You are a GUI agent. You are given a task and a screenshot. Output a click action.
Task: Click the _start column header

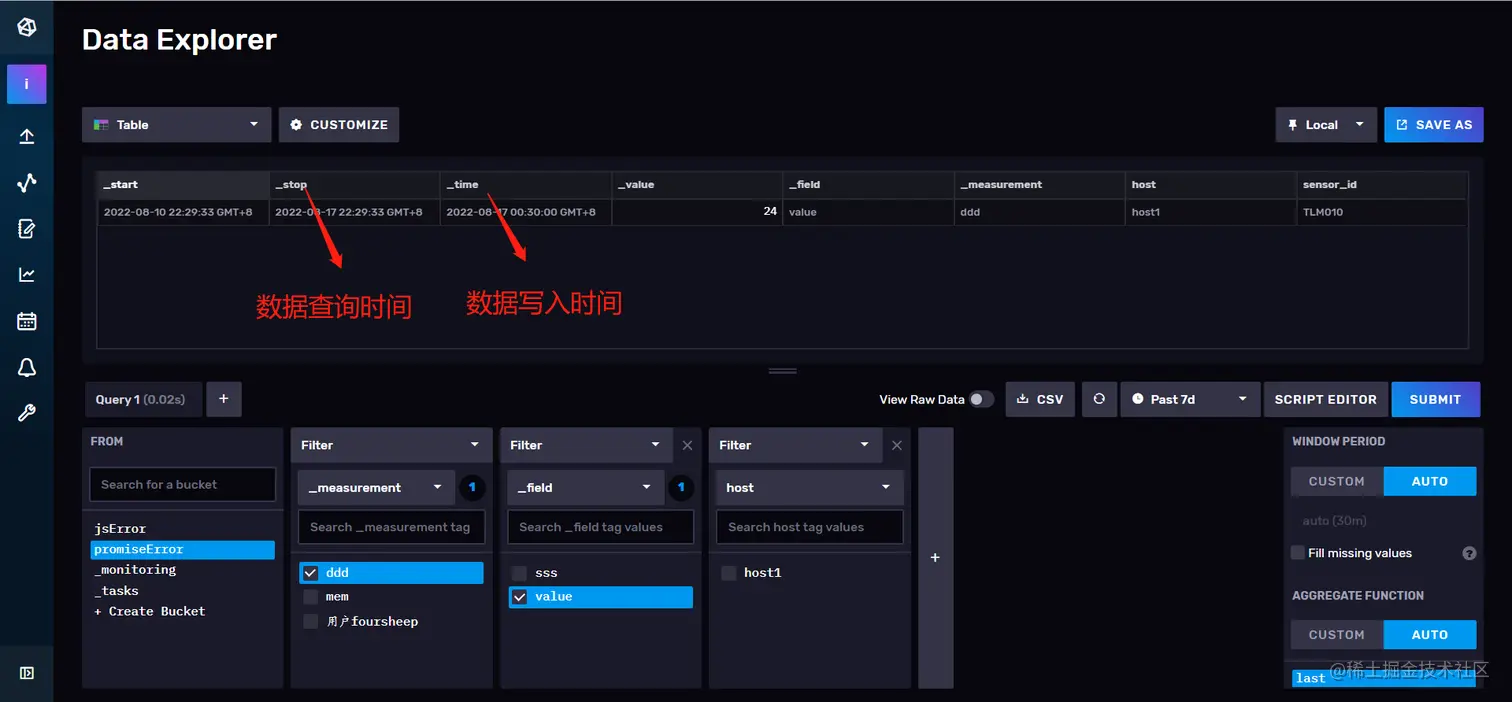[183, 185]
